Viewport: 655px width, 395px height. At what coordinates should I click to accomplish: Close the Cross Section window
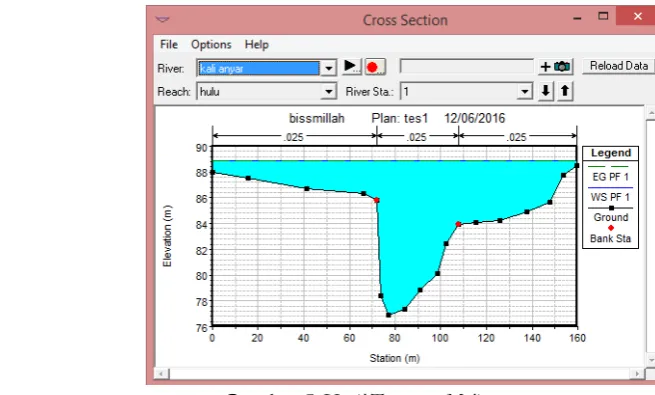(637, 16)
